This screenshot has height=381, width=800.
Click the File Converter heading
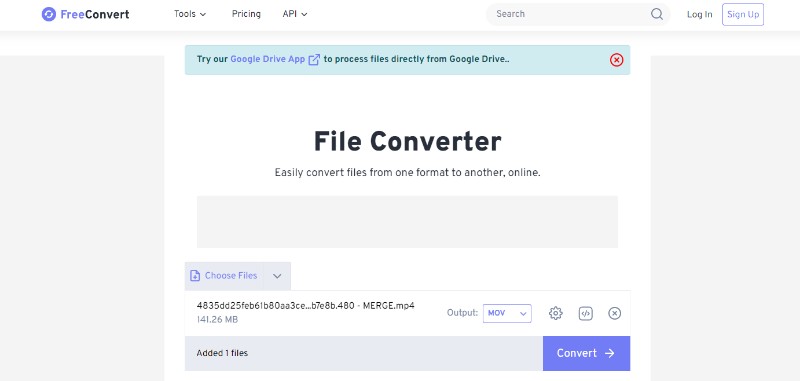pyautogui.click(x=407, y=141)
